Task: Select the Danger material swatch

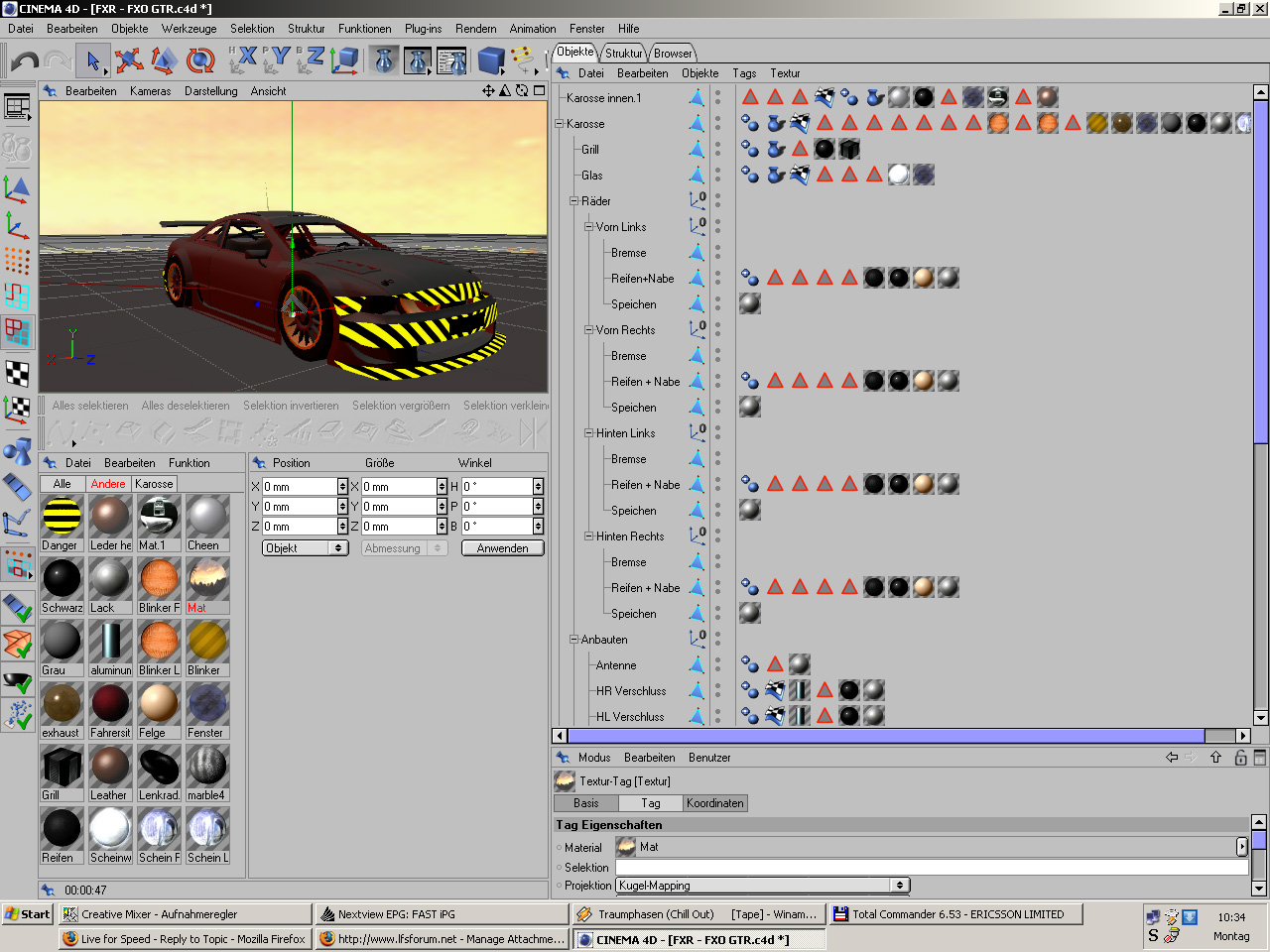Action: click(x=62, y=517)
